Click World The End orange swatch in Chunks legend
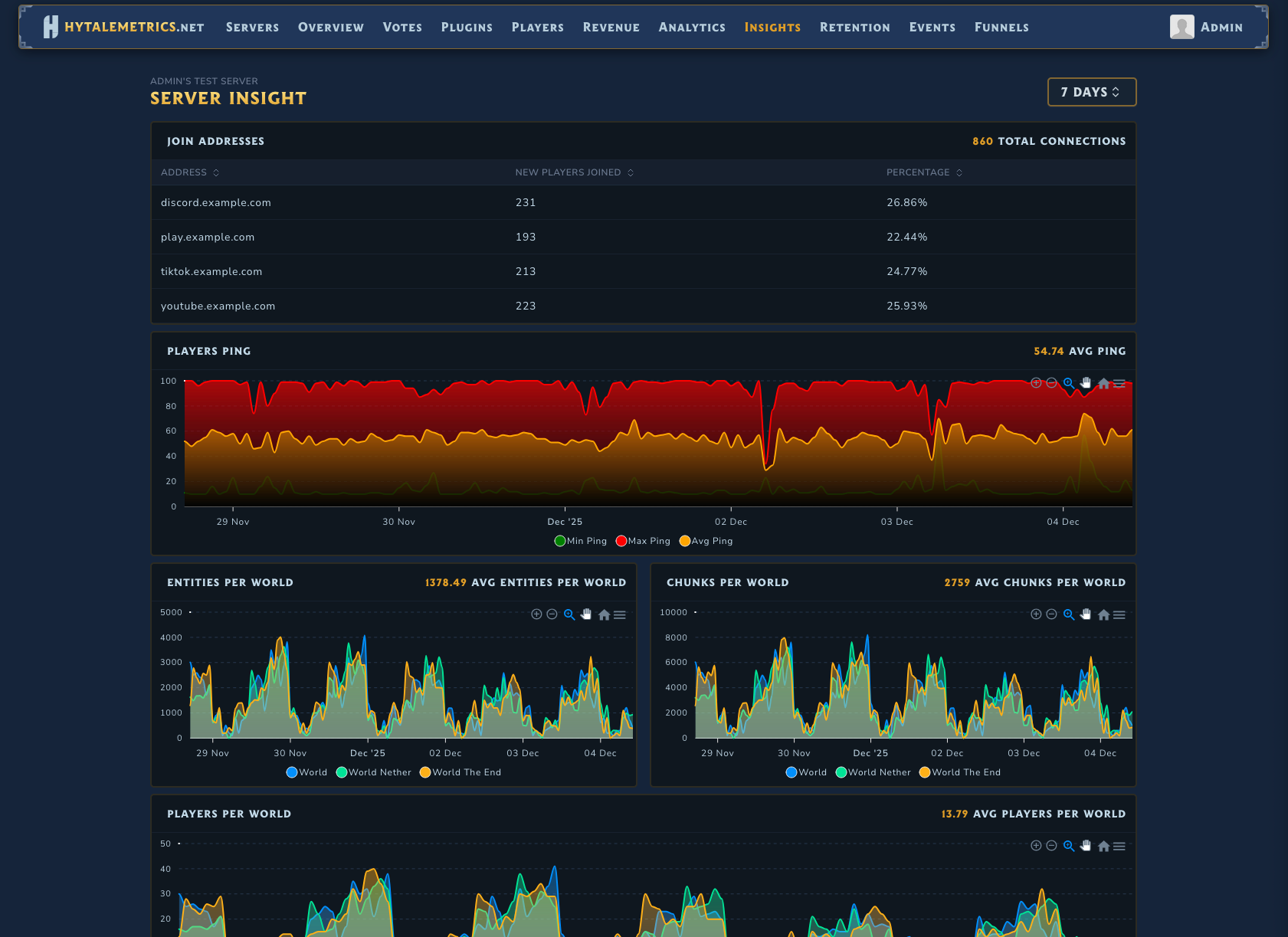This screenshot has height=937, width=1288. (x=925, y=772)
